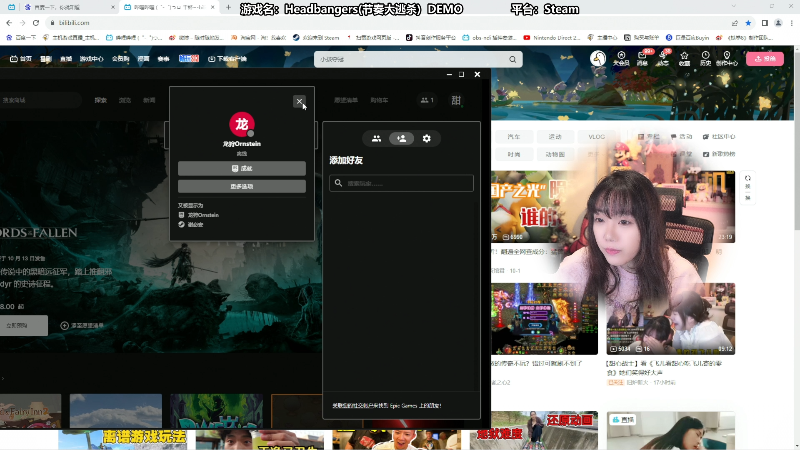The image size is (800, 450).
Task: Open a new browser tab
Action: click(x=228, y=7)
